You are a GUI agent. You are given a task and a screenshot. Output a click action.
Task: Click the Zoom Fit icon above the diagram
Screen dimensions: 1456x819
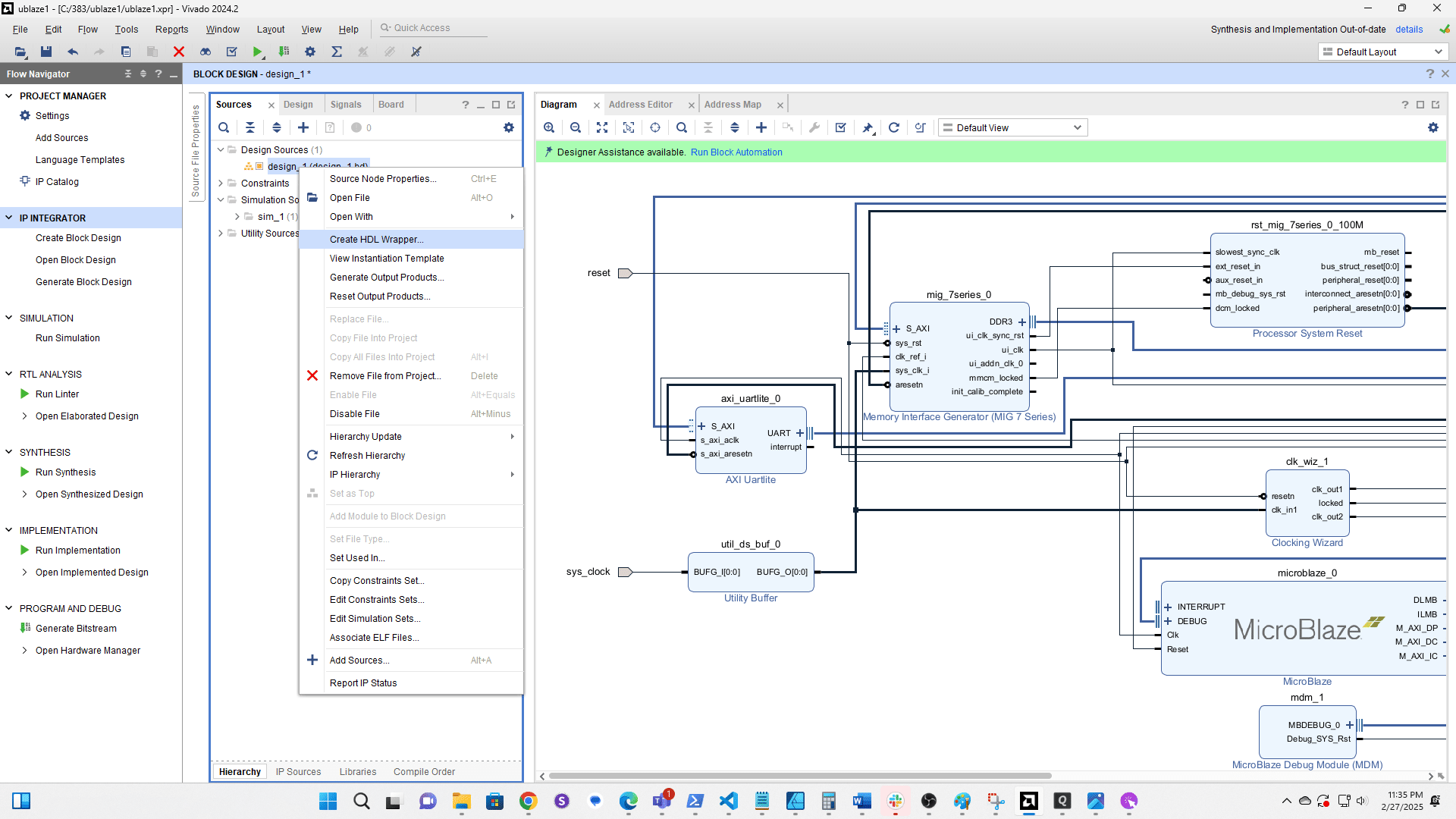coord(602,127)
